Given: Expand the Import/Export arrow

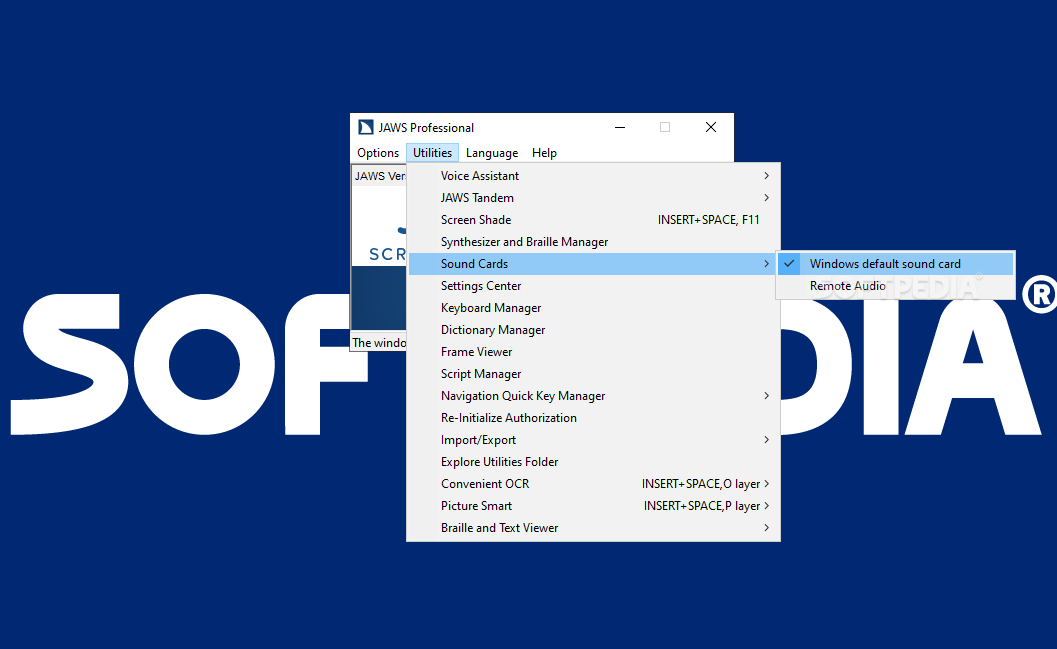Looking at the screenshot, I should tap(766, 440).
